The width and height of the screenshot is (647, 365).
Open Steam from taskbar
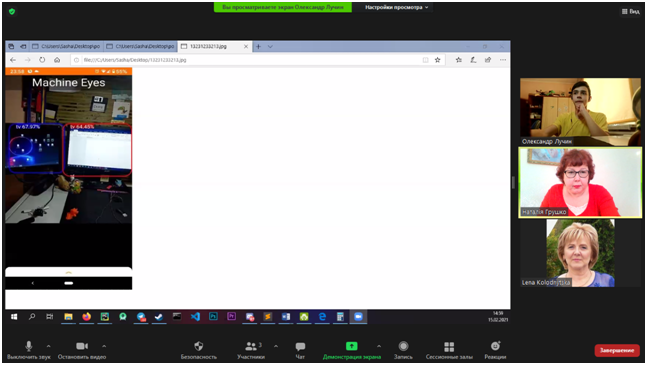[159, 316]
